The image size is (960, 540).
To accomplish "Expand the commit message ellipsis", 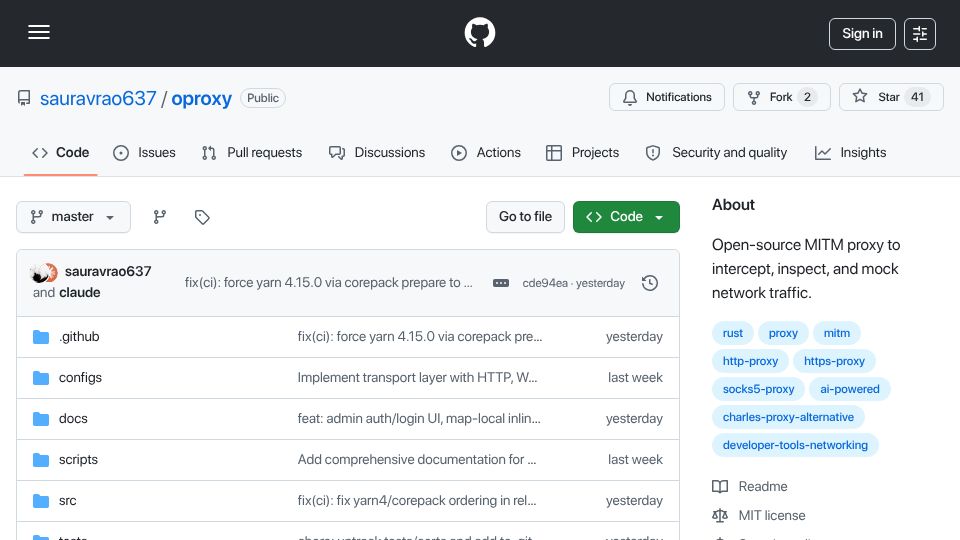I will (501, 283).
